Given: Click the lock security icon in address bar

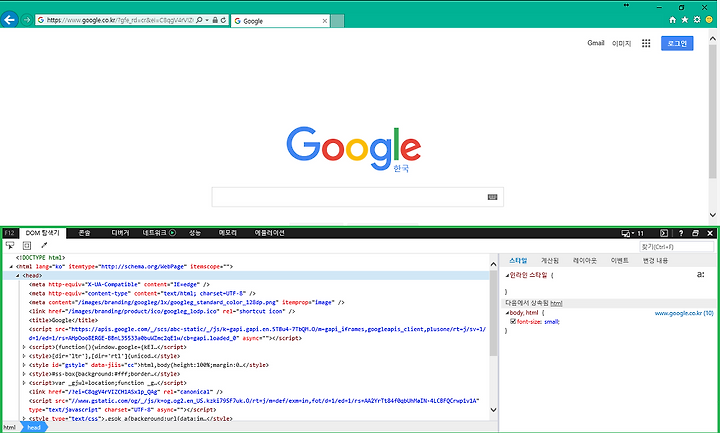Looking at the screenshot, I should point(215,20).
